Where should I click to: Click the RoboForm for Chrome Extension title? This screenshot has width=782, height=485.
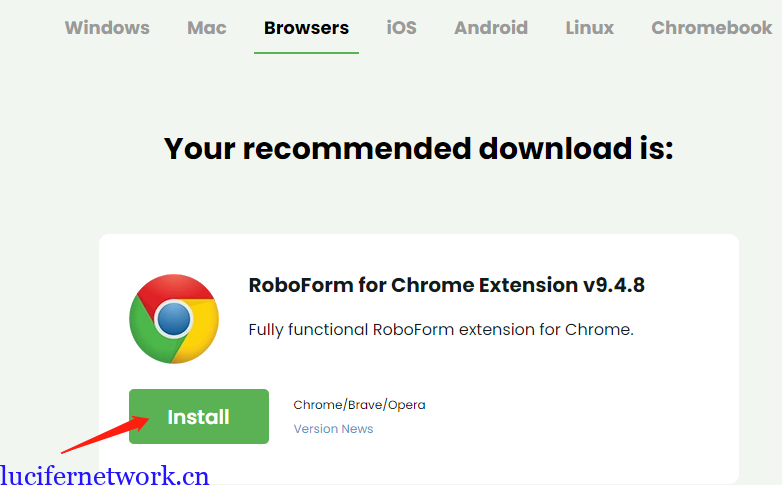[414, 285]
